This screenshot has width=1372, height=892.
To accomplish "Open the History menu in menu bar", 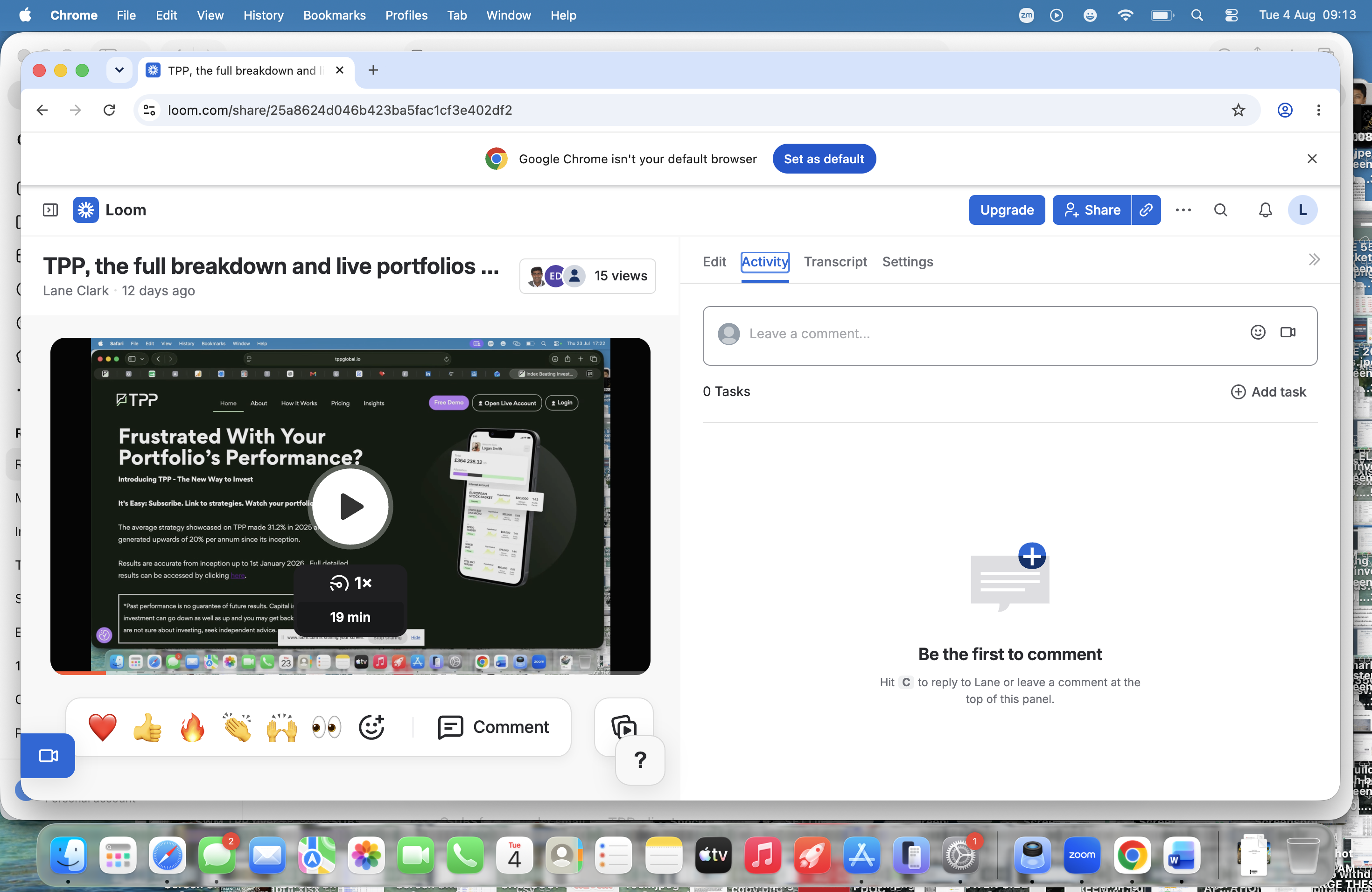I will 263,15.
